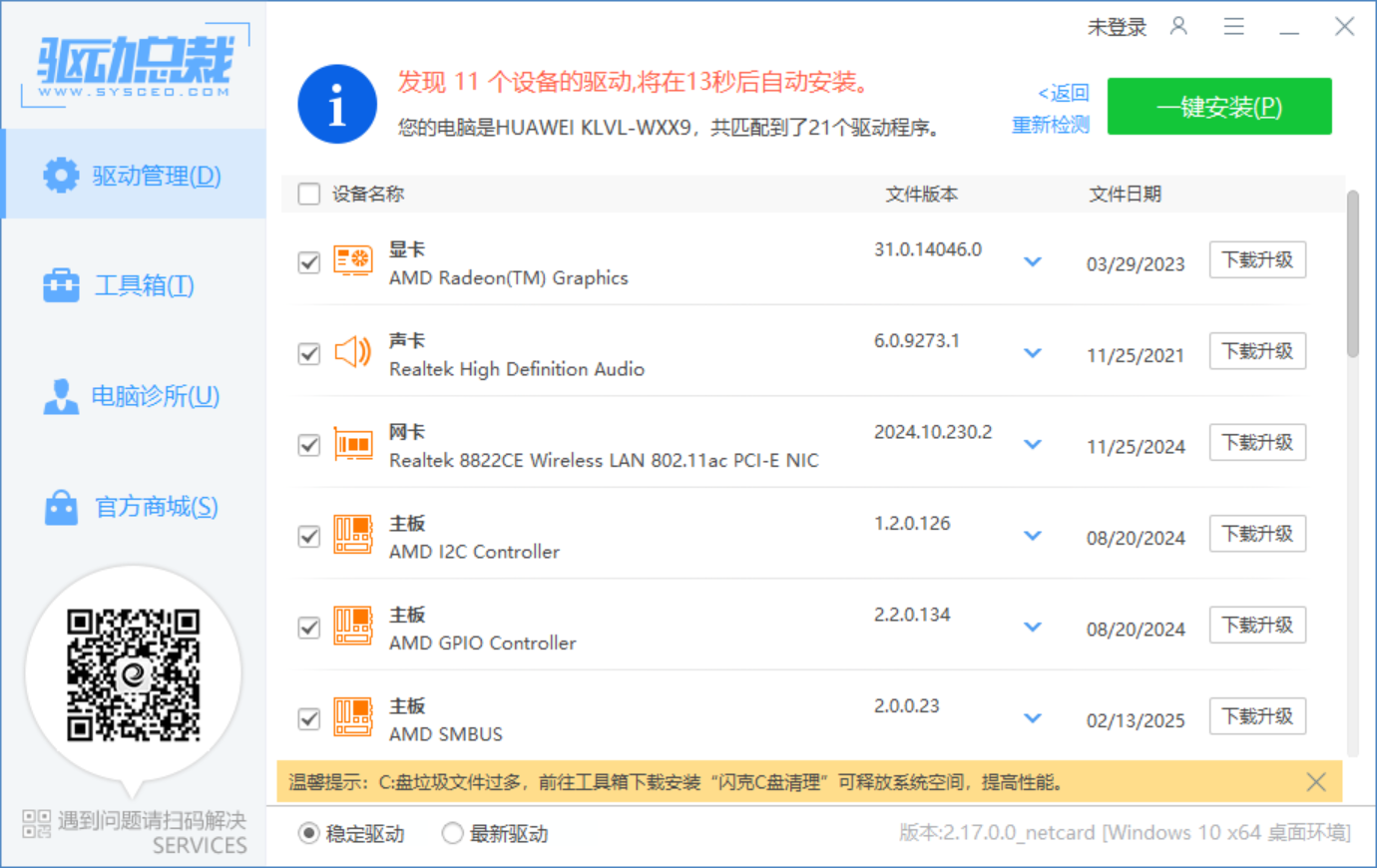Screen dimensions: 1377x868
Task: Open 驱动管理(D) sidebar tab
Action: click(x=134, y=175)
